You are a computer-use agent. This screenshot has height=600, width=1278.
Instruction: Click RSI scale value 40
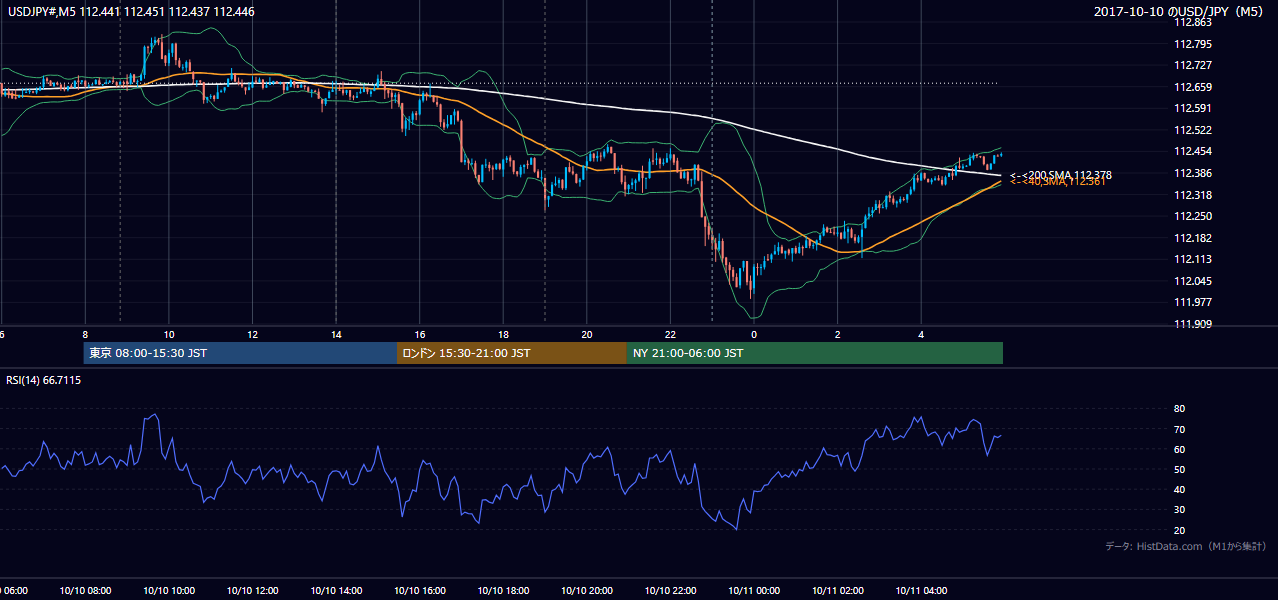click(x=1179, y=489)
